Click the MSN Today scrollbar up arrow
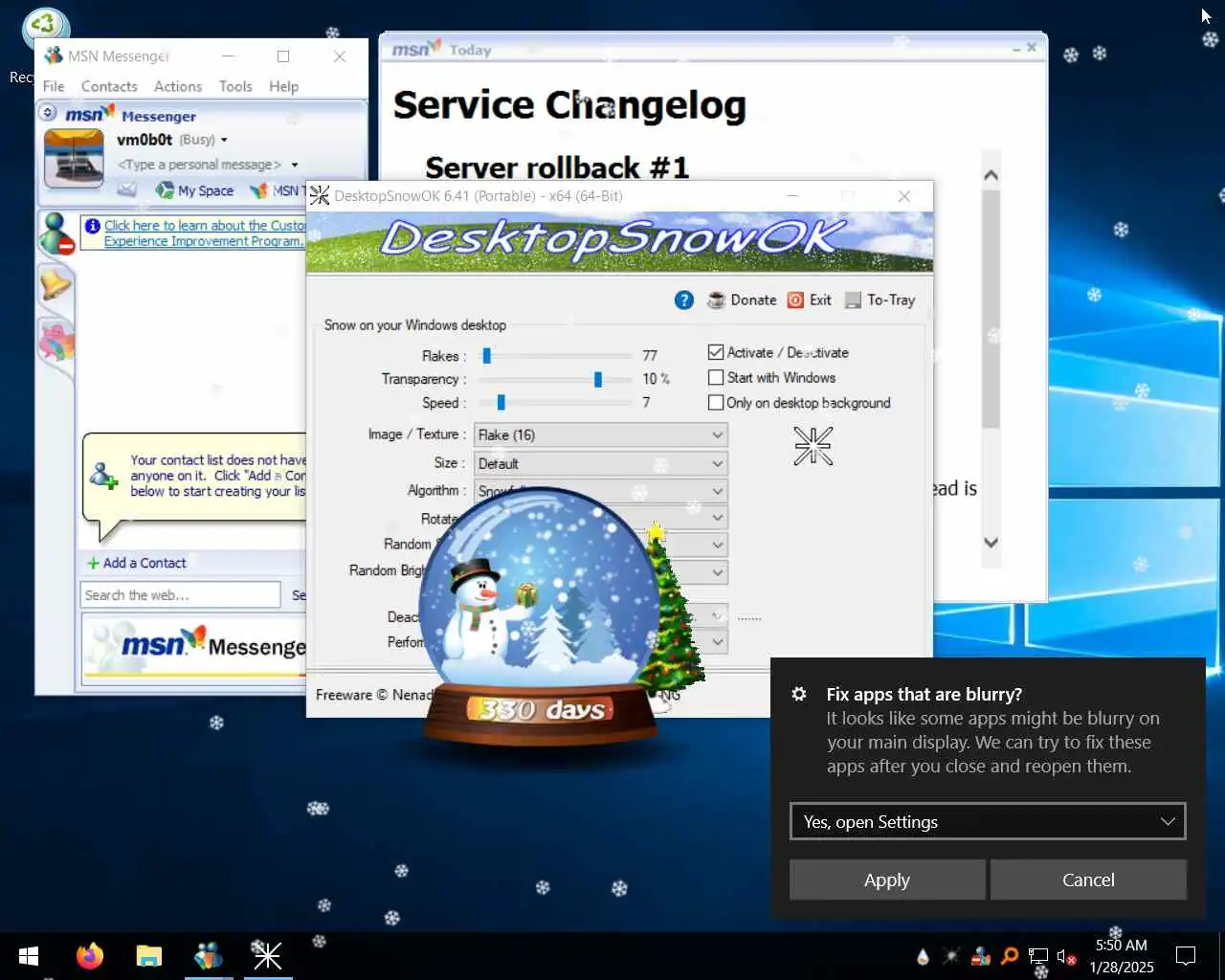Viewport: 1225px width, 980px height. (991, 175)
